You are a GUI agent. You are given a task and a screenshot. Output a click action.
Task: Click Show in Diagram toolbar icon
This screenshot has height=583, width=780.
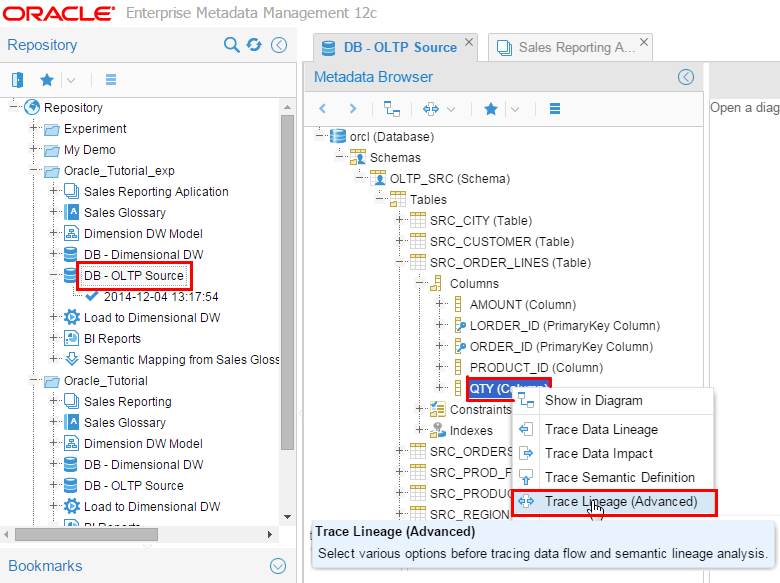pos(392,108)
